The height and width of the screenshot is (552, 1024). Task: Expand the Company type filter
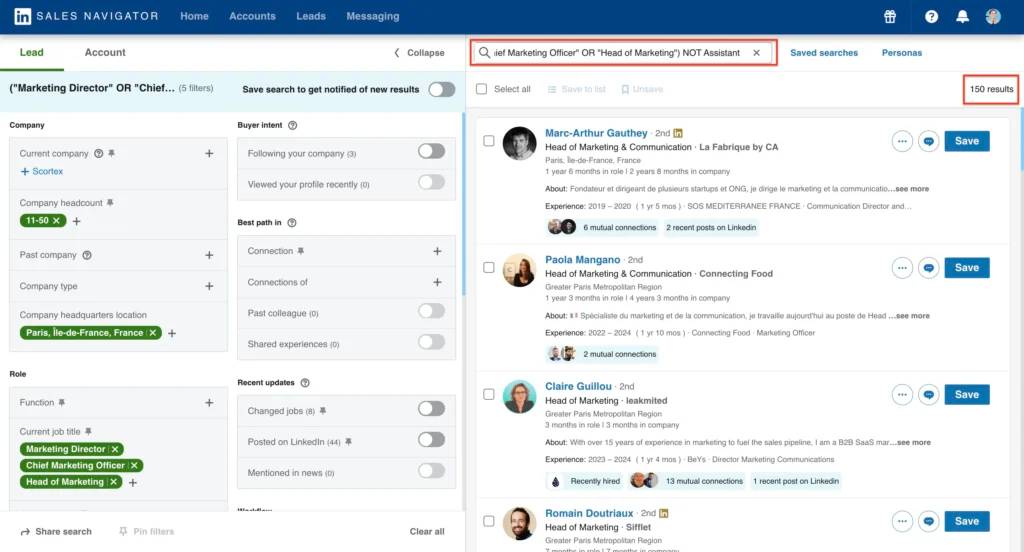209,286
